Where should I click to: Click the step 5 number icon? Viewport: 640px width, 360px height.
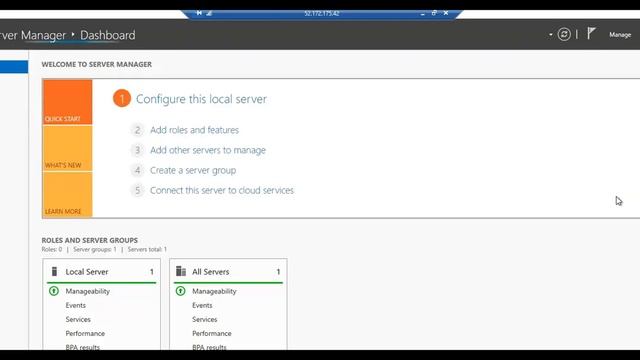[x=138, y=190]
